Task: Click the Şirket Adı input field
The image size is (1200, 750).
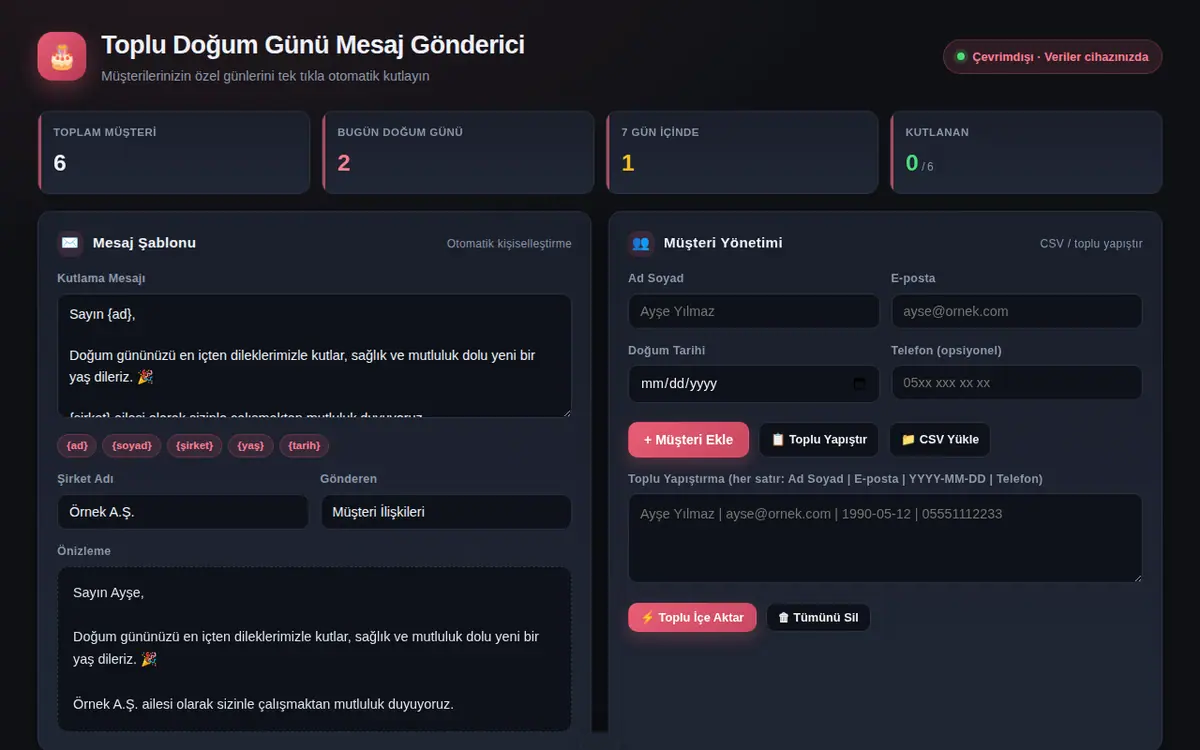Action: tap(183, 512)
